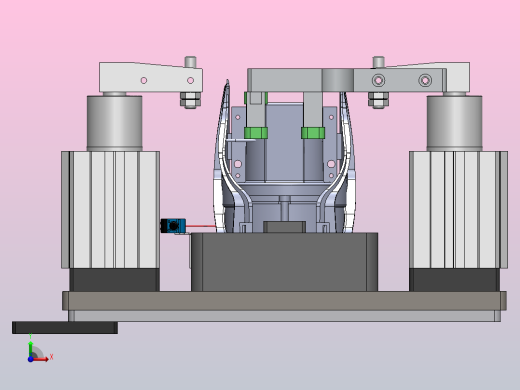Select the blue sensor beside the left cylinder
The height and width of the screenshot is (390, 520).
[173, 226]
